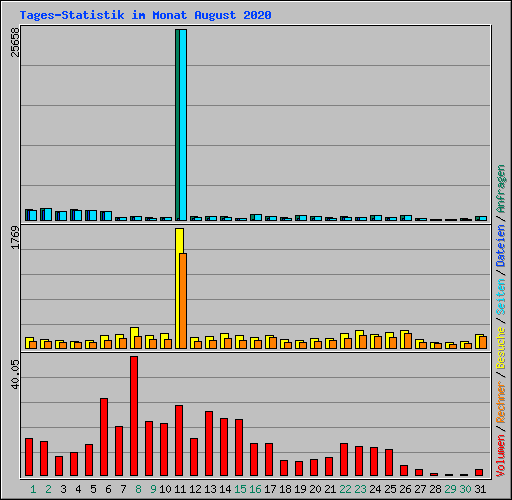The height and width of the screenshot is (500, 512).
Task: Click the red Volumen bar for day 13
Action: tap(209, 444)
